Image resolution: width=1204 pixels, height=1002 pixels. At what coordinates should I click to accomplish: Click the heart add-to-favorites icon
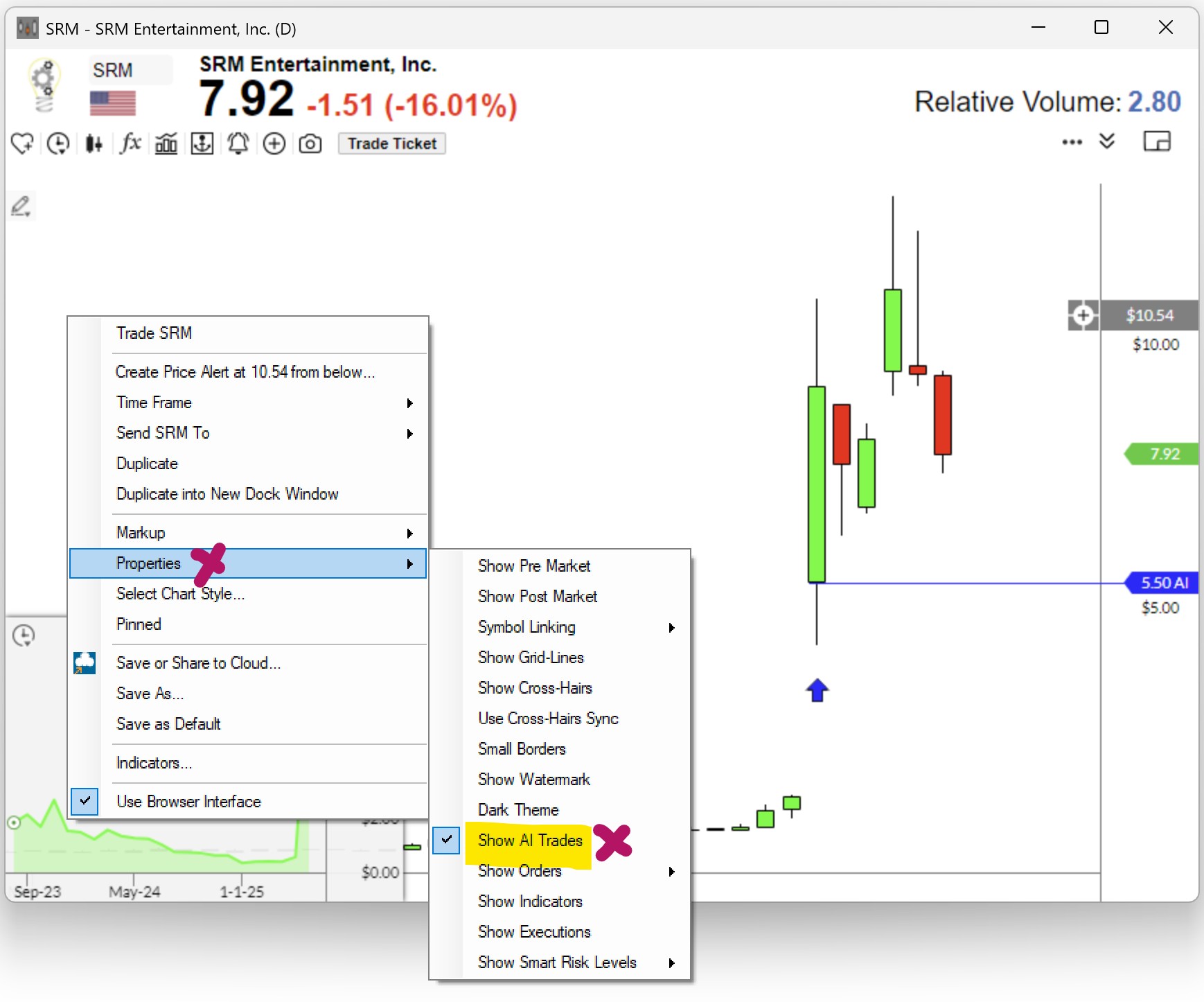pos(22,143)
